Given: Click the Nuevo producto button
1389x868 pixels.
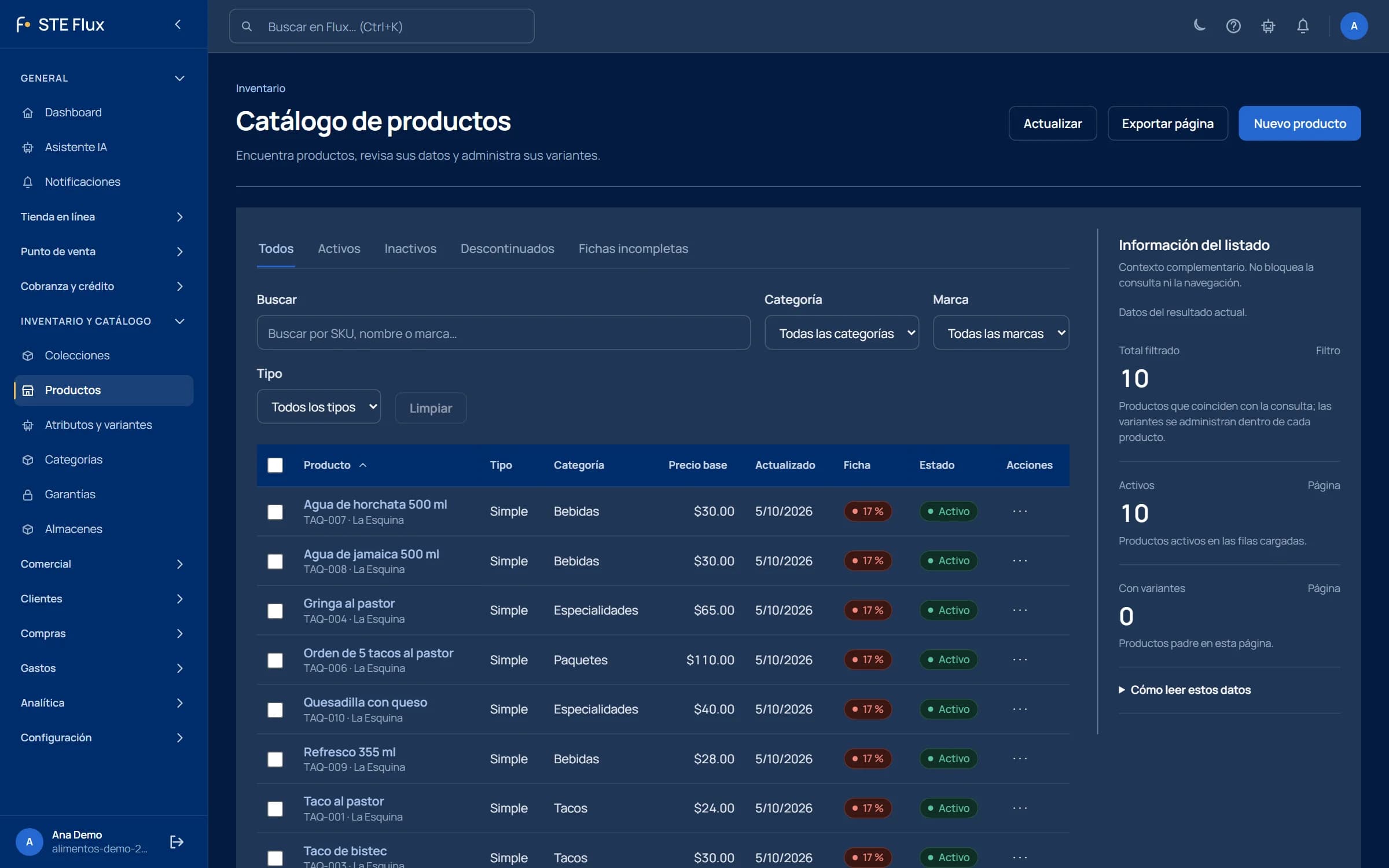Looking at the screenshot, I should pos(1299,123).
